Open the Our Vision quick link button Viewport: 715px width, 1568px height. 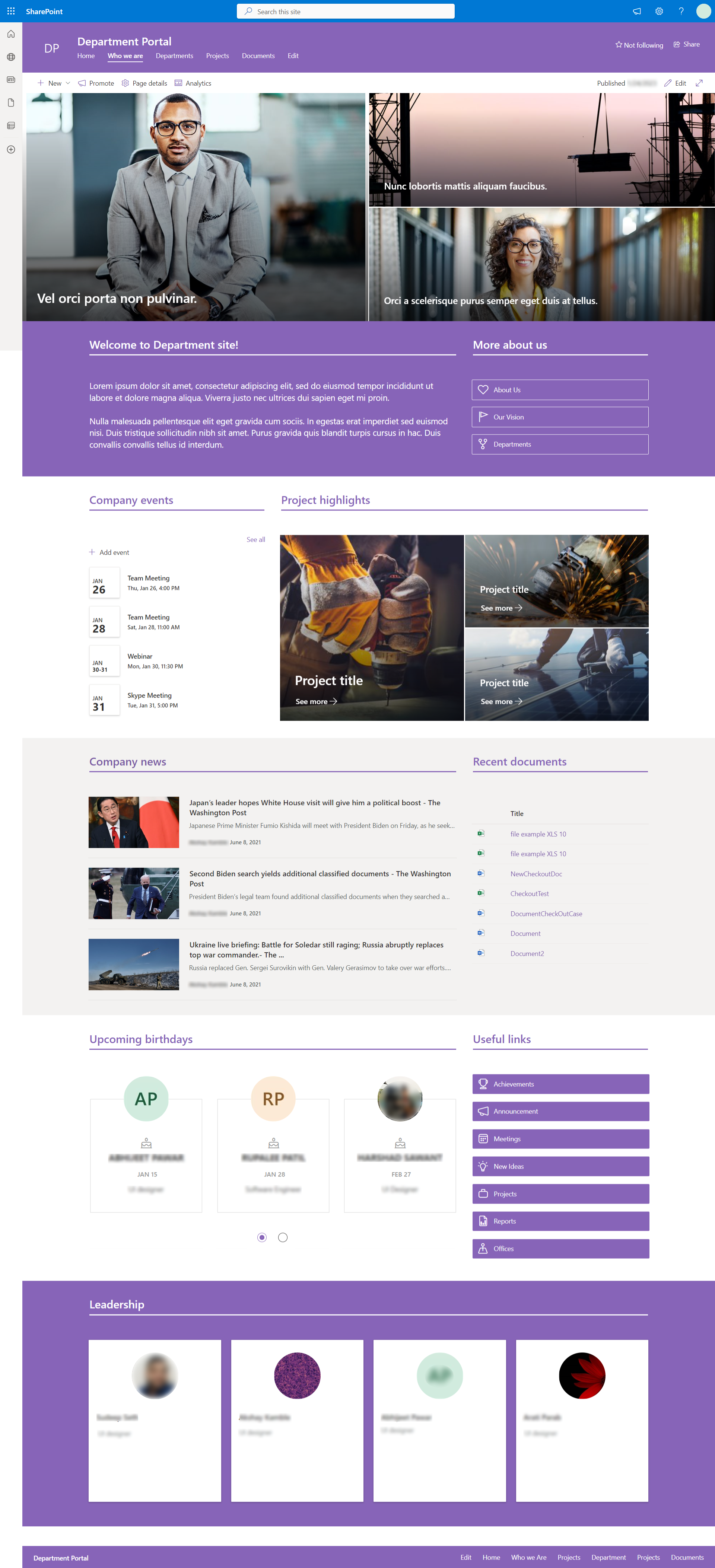pos(560,417)
